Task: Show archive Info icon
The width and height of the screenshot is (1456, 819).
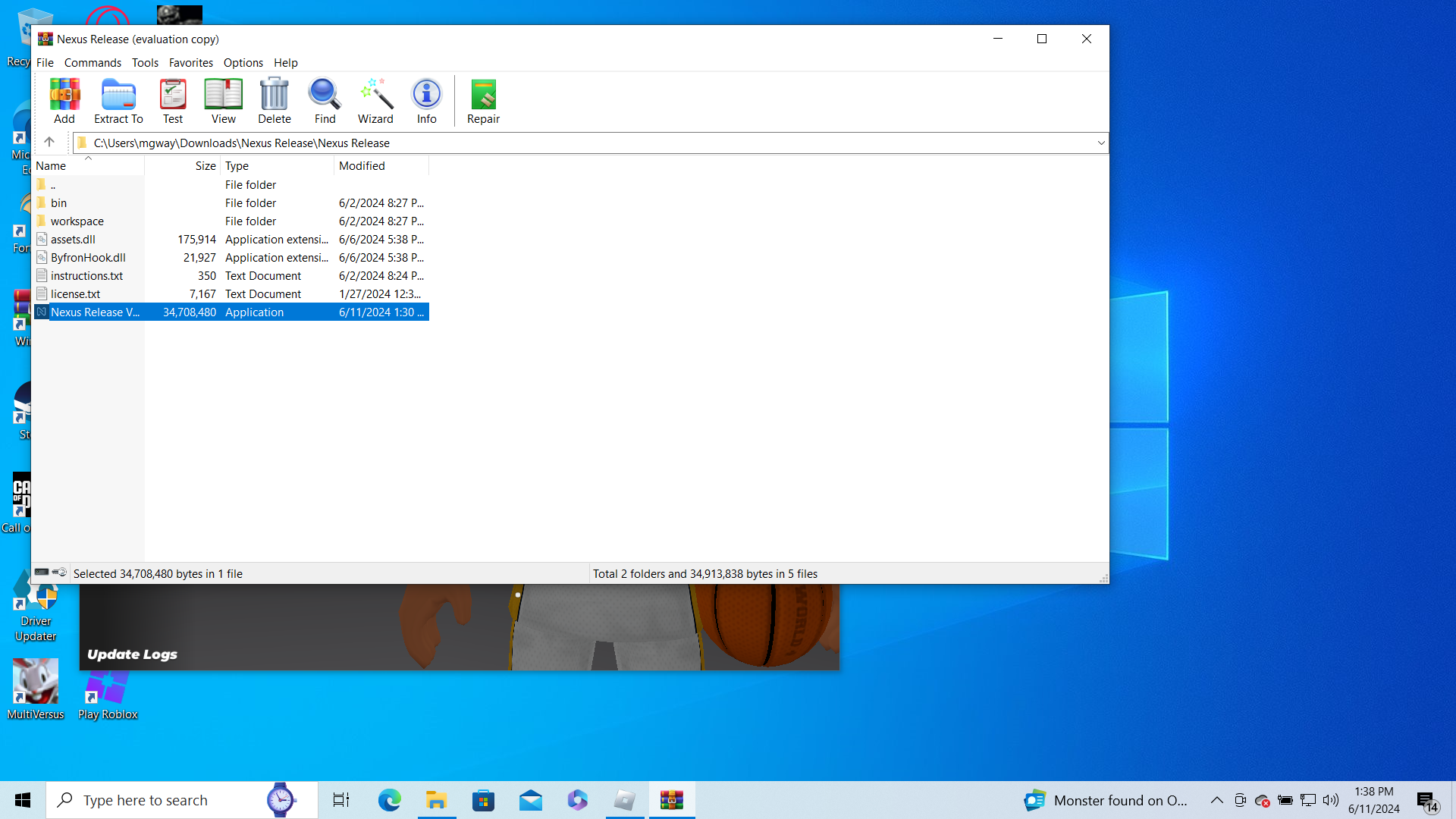Action: coord(426,100)
